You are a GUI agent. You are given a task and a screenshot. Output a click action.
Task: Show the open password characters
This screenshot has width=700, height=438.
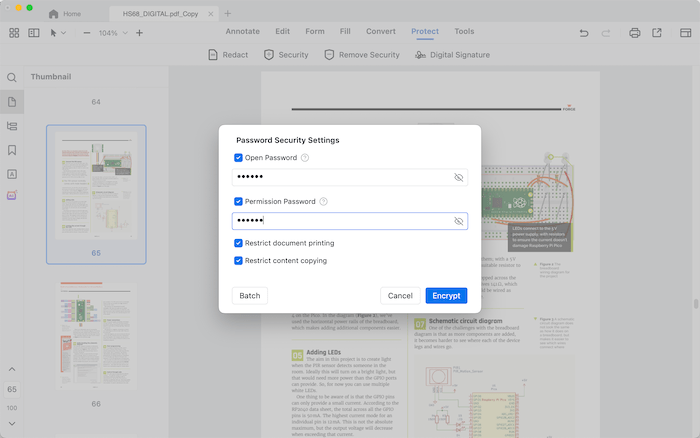coord(459,177)
